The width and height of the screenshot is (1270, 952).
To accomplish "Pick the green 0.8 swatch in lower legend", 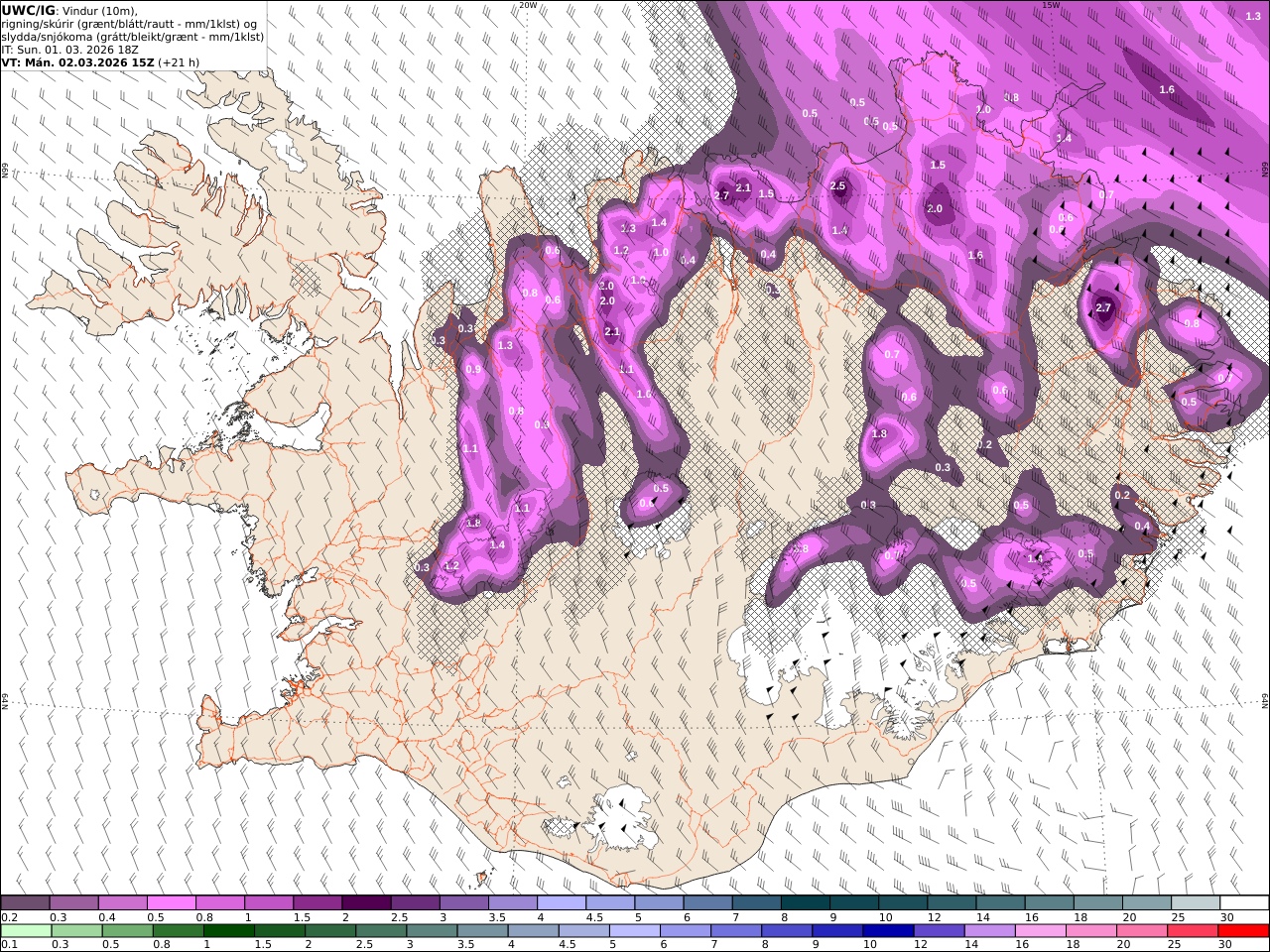I will click(x=178, y=930).
